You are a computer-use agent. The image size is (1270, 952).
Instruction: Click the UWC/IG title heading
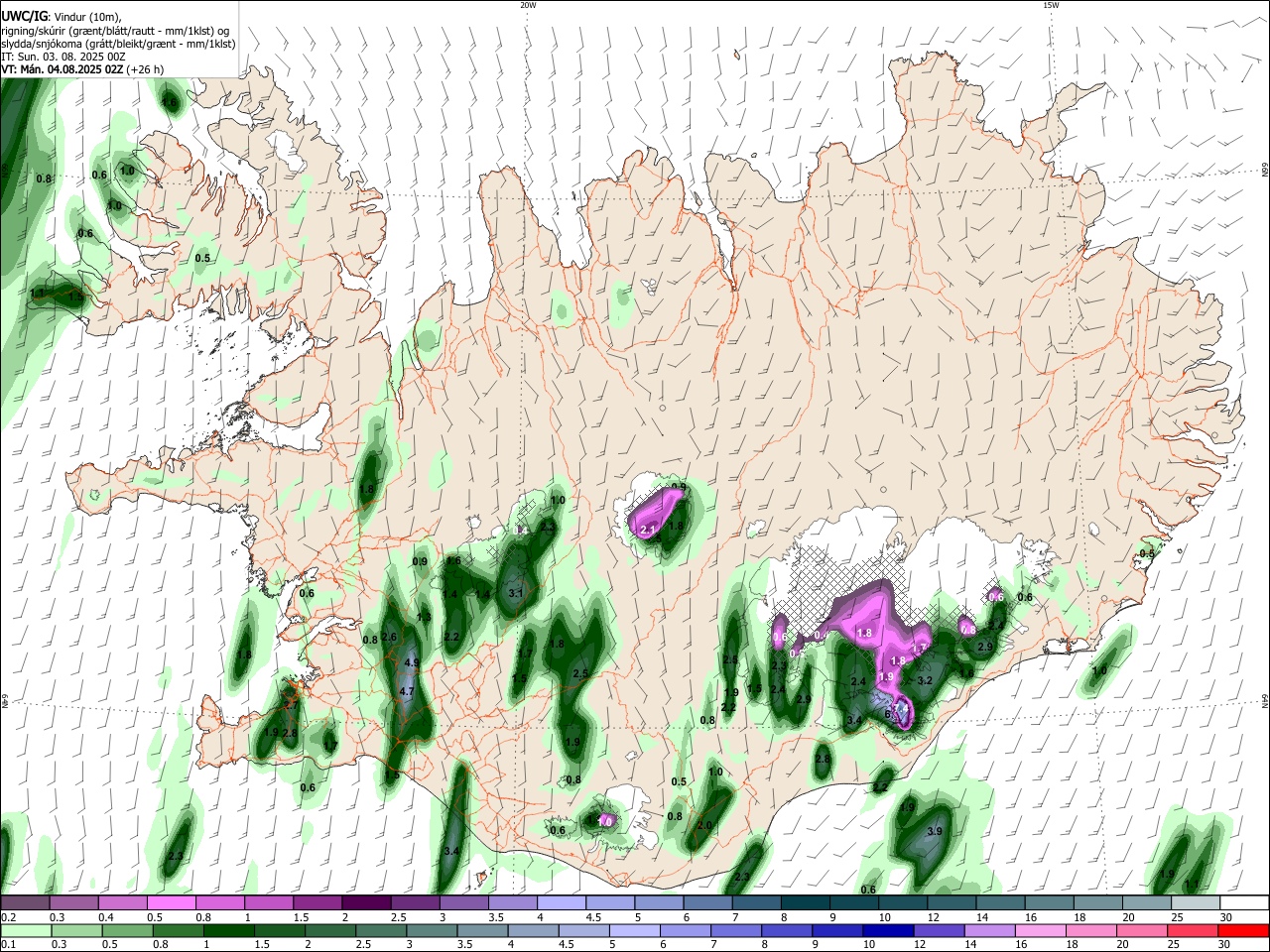point(23,16)
